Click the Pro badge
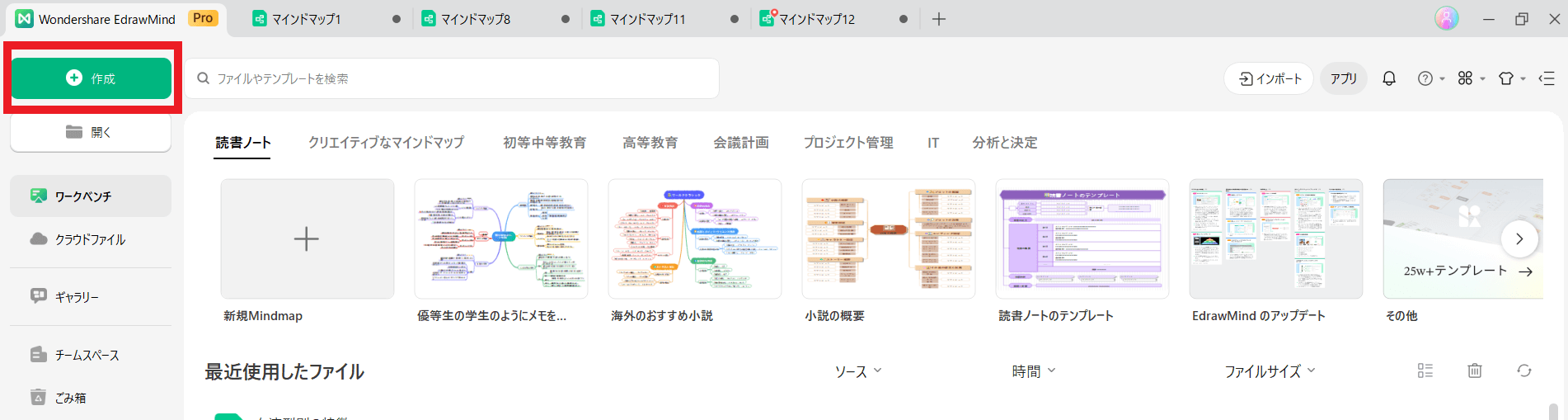The height and width of the screenshot is (420, 1568). 203,18
